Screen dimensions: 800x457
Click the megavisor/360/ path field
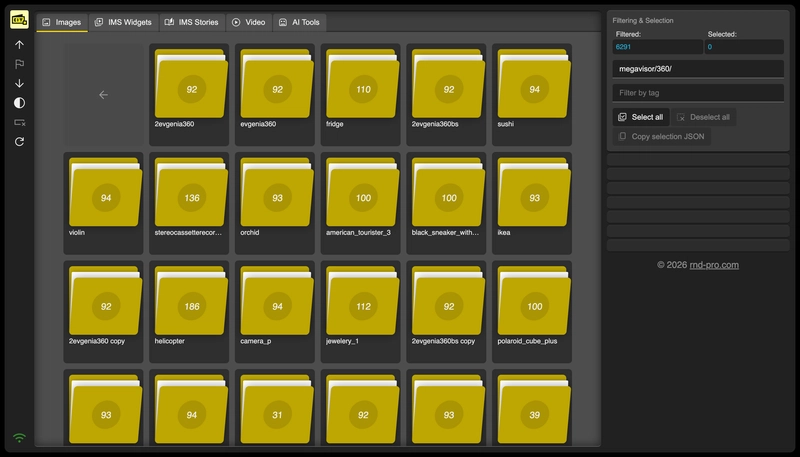tap(698, 69)
